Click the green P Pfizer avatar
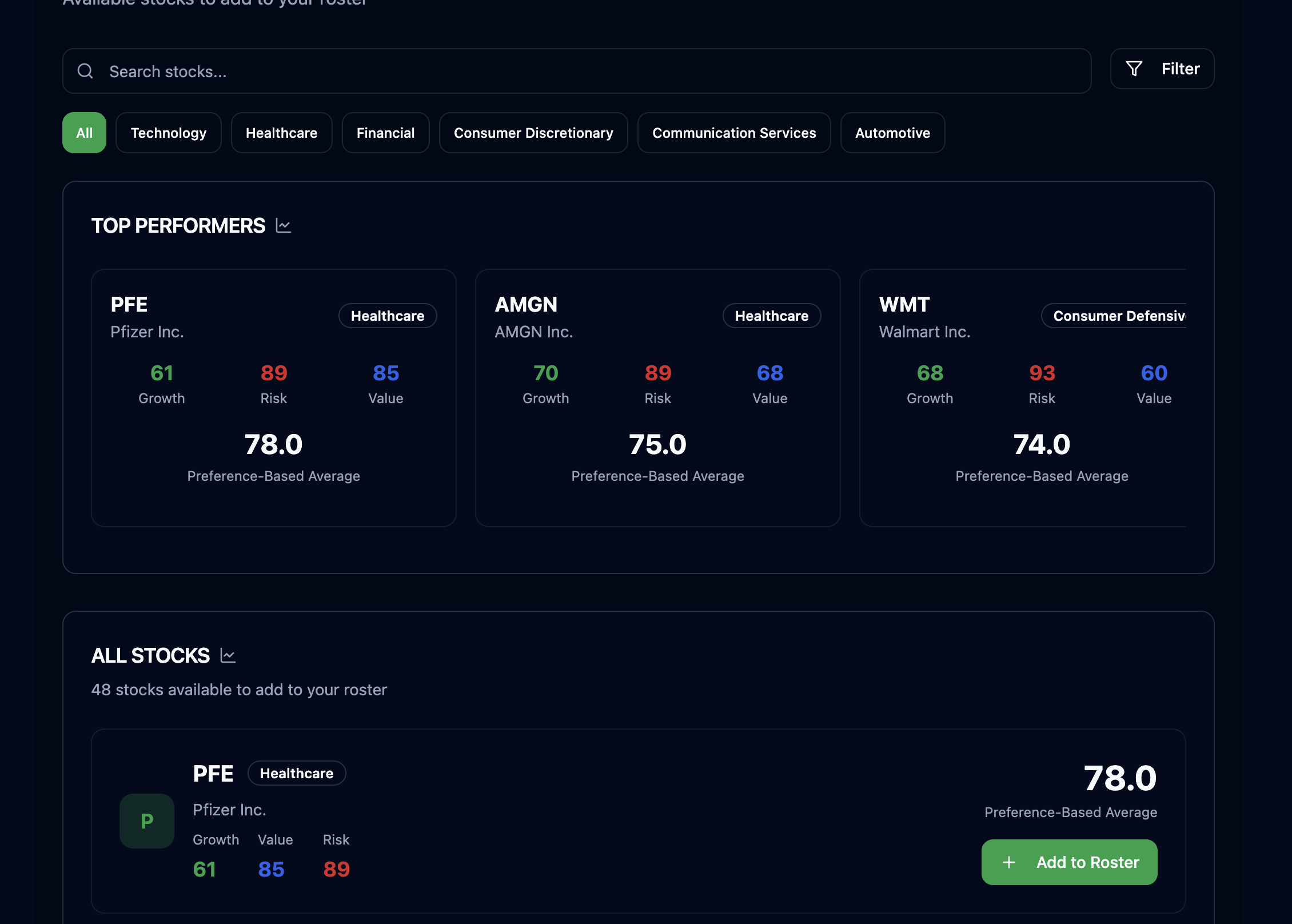This screenshot has width=1292, height=924. coord(147,821)
